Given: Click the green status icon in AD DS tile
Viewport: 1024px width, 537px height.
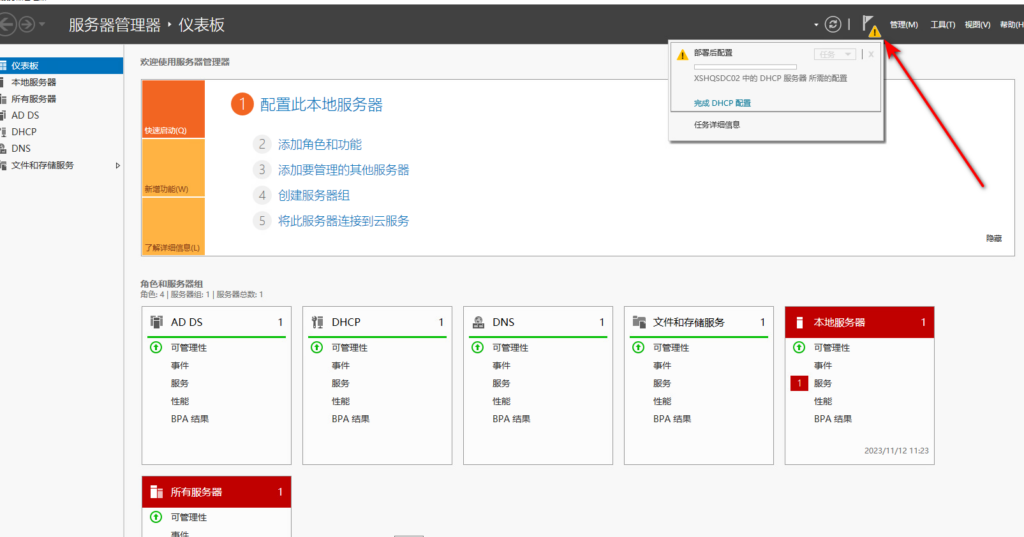Looking at the screenshot, I should tap(156, 348).
